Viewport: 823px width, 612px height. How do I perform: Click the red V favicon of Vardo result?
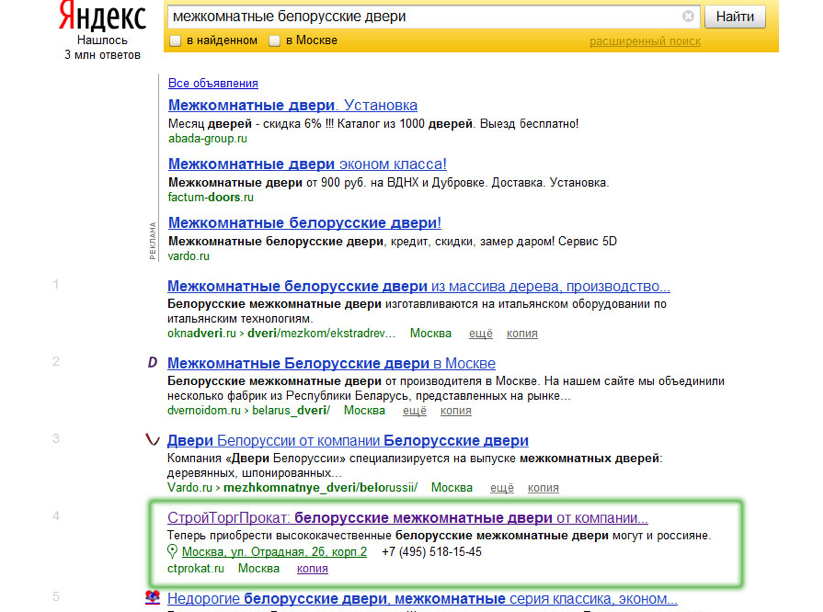pyautogui.click(x=151, y=440)
